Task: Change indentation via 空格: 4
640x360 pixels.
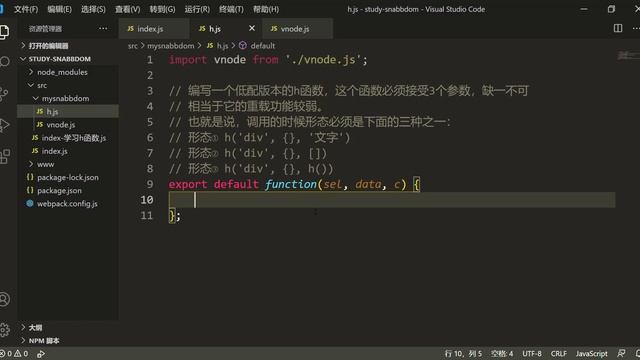Action: pyautogui.click(x=502, y=353)
